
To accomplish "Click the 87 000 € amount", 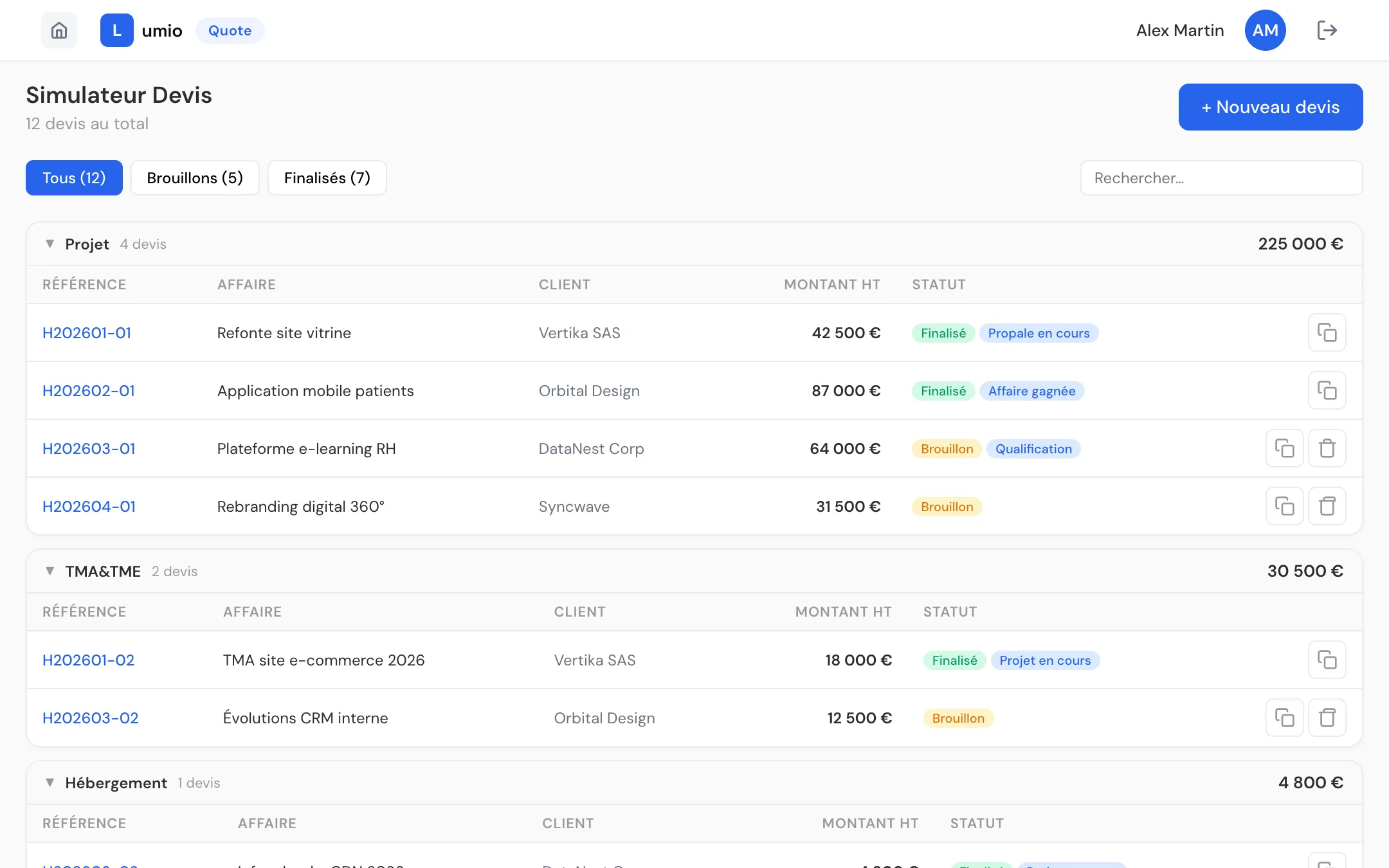I will point(846,391).
